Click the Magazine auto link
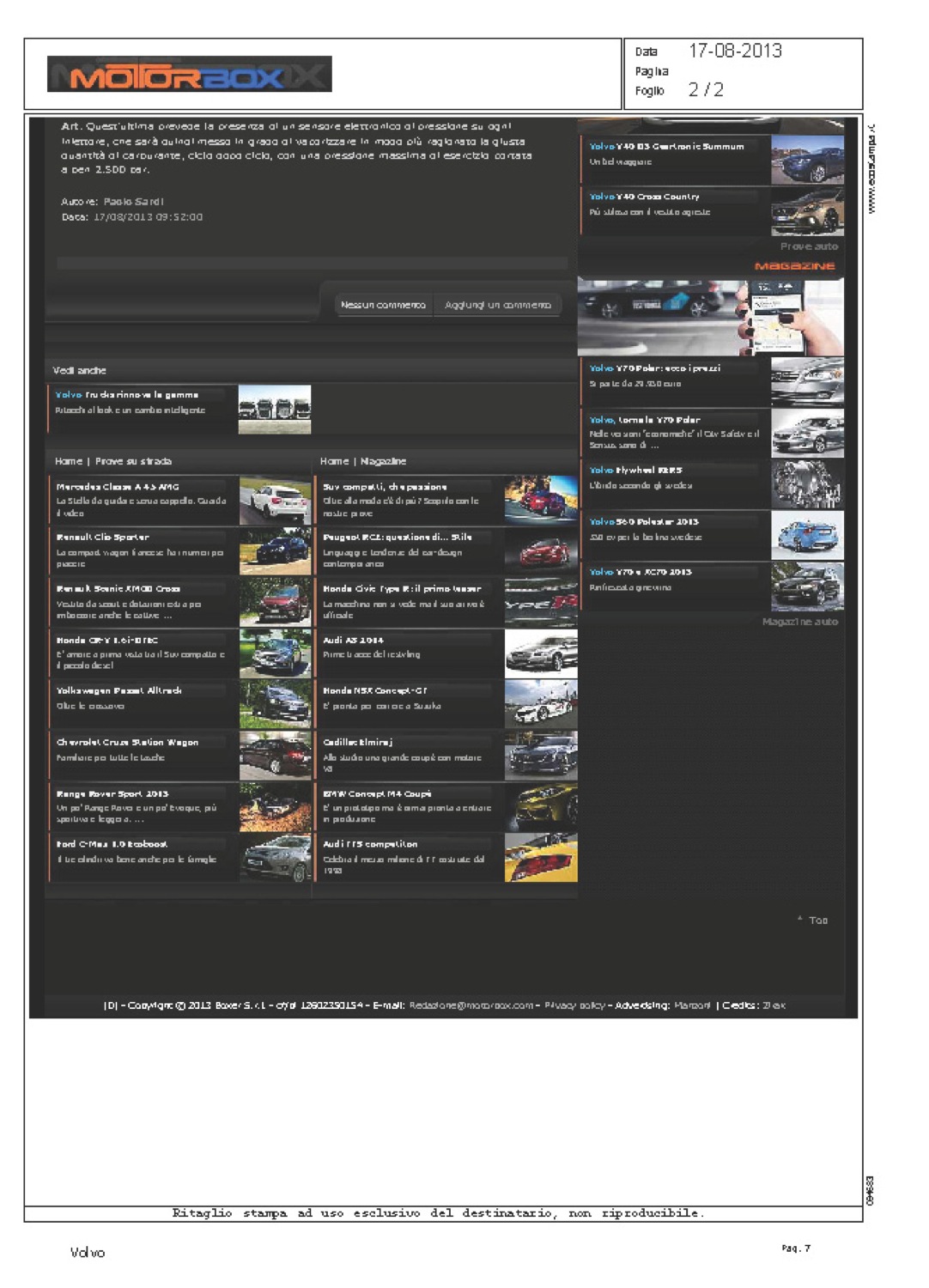 click(799, 622)
